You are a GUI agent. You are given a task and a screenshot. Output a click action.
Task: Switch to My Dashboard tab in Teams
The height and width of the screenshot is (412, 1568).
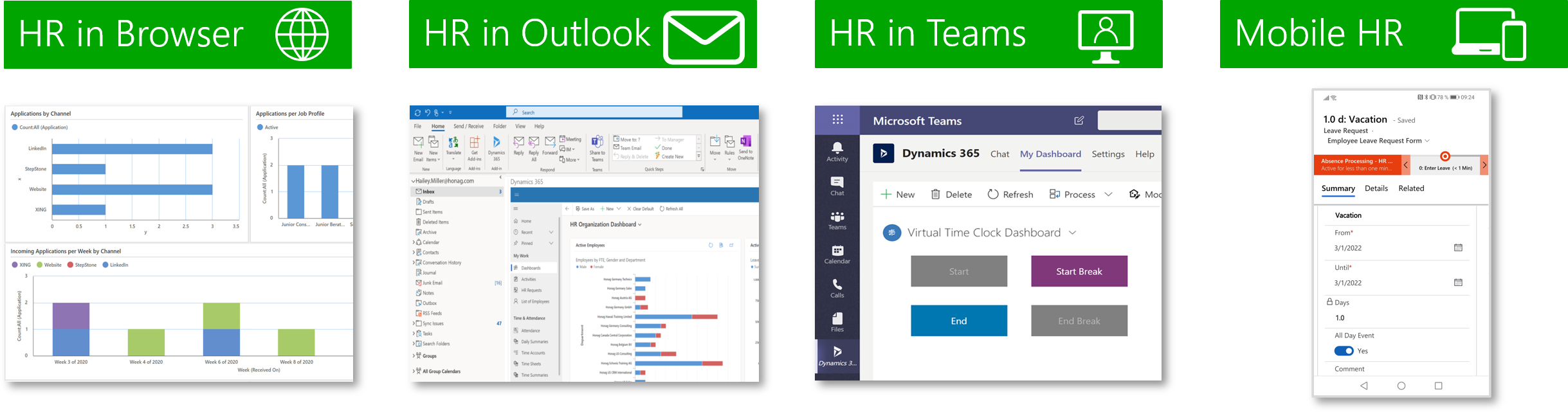tap(1050, 154)
